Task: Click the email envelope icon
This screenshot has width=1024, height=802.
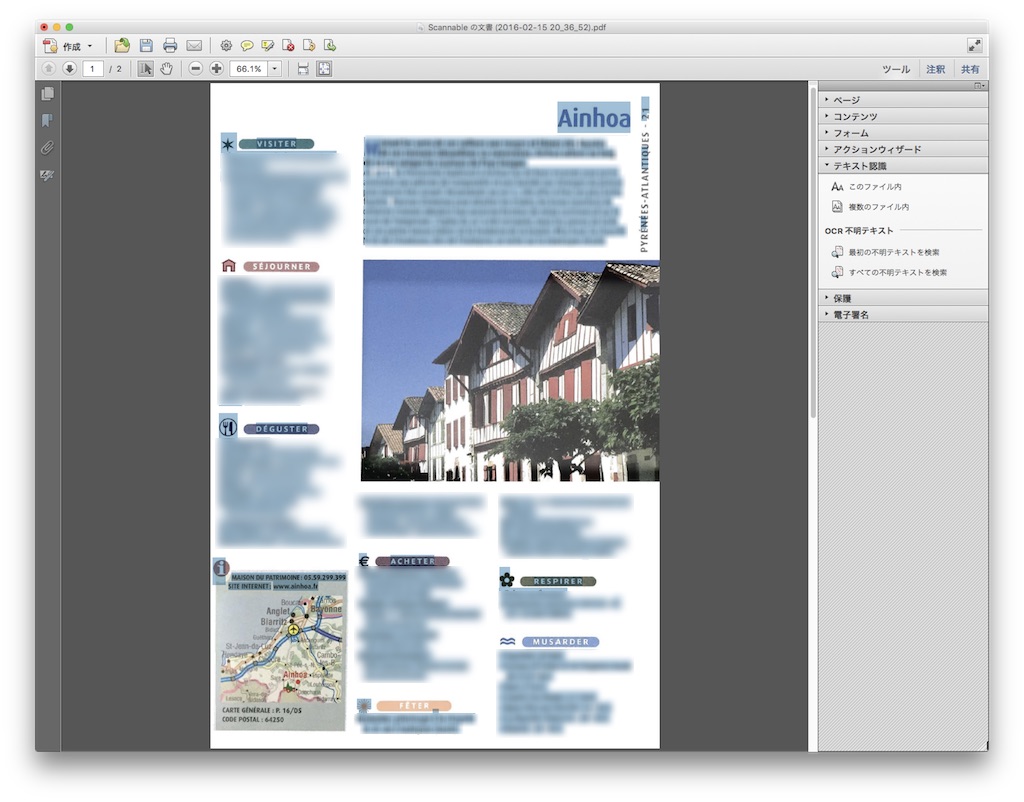Action: pyautogui.click(x=194, y=46)
